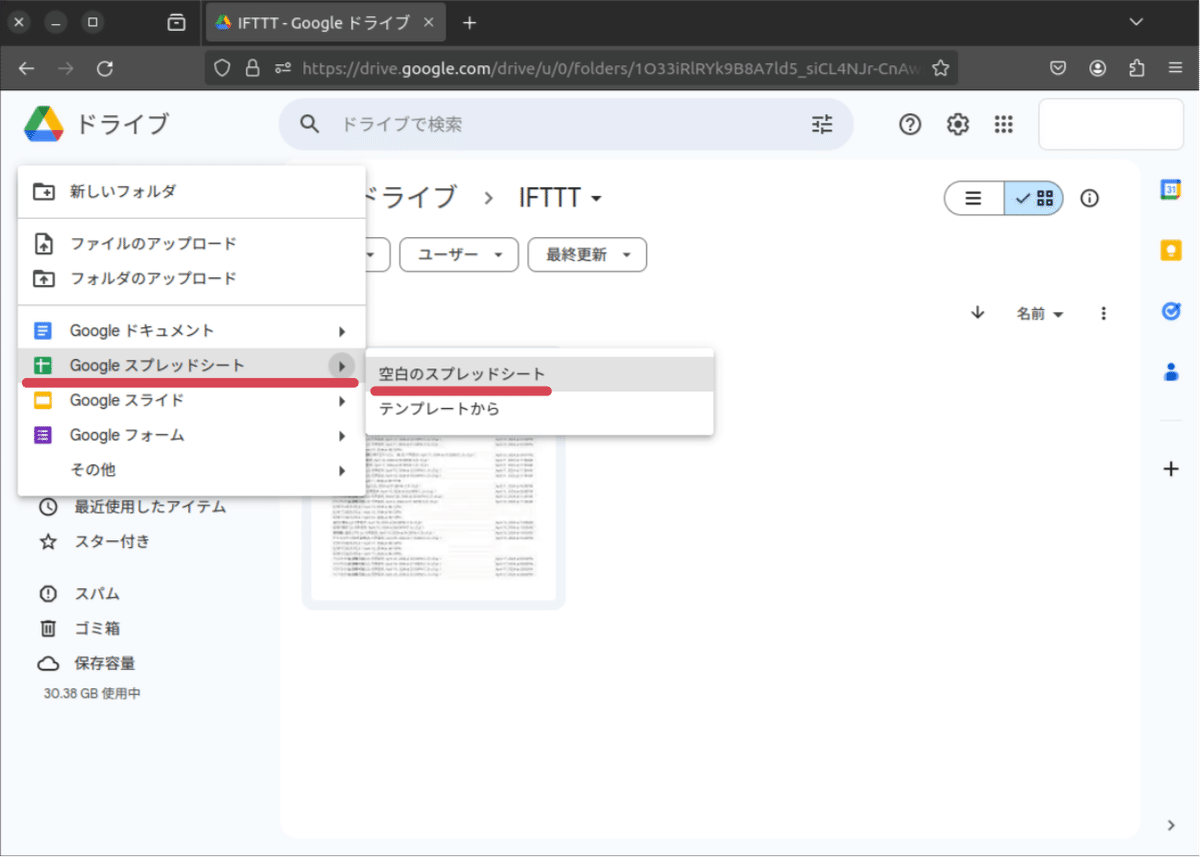Open the IFTTT folder dropdown
The height and width of the screenshot is (857, 1200).
coord(560,198)
